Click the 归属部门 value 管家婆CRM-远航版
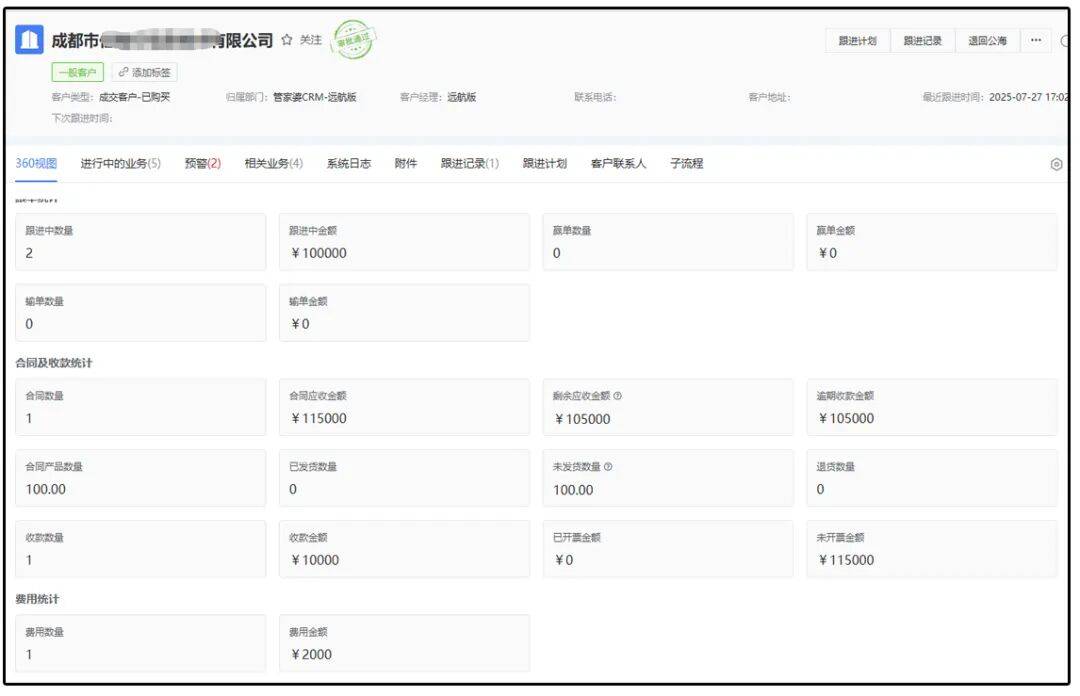Image resolution: width=1080 pixels, height=696 pixels. click(x=315, y=97)
